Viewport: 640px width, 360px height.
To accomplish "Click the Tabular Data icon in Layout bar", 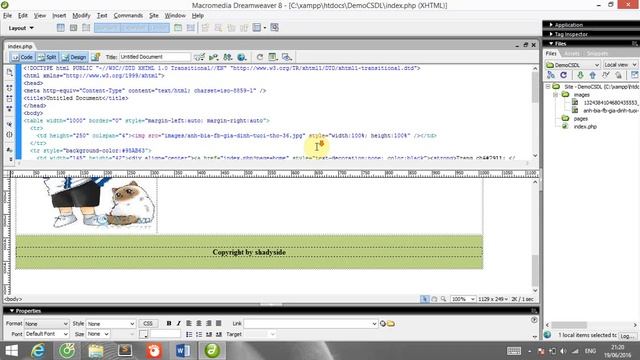I will tap(275, 28).
